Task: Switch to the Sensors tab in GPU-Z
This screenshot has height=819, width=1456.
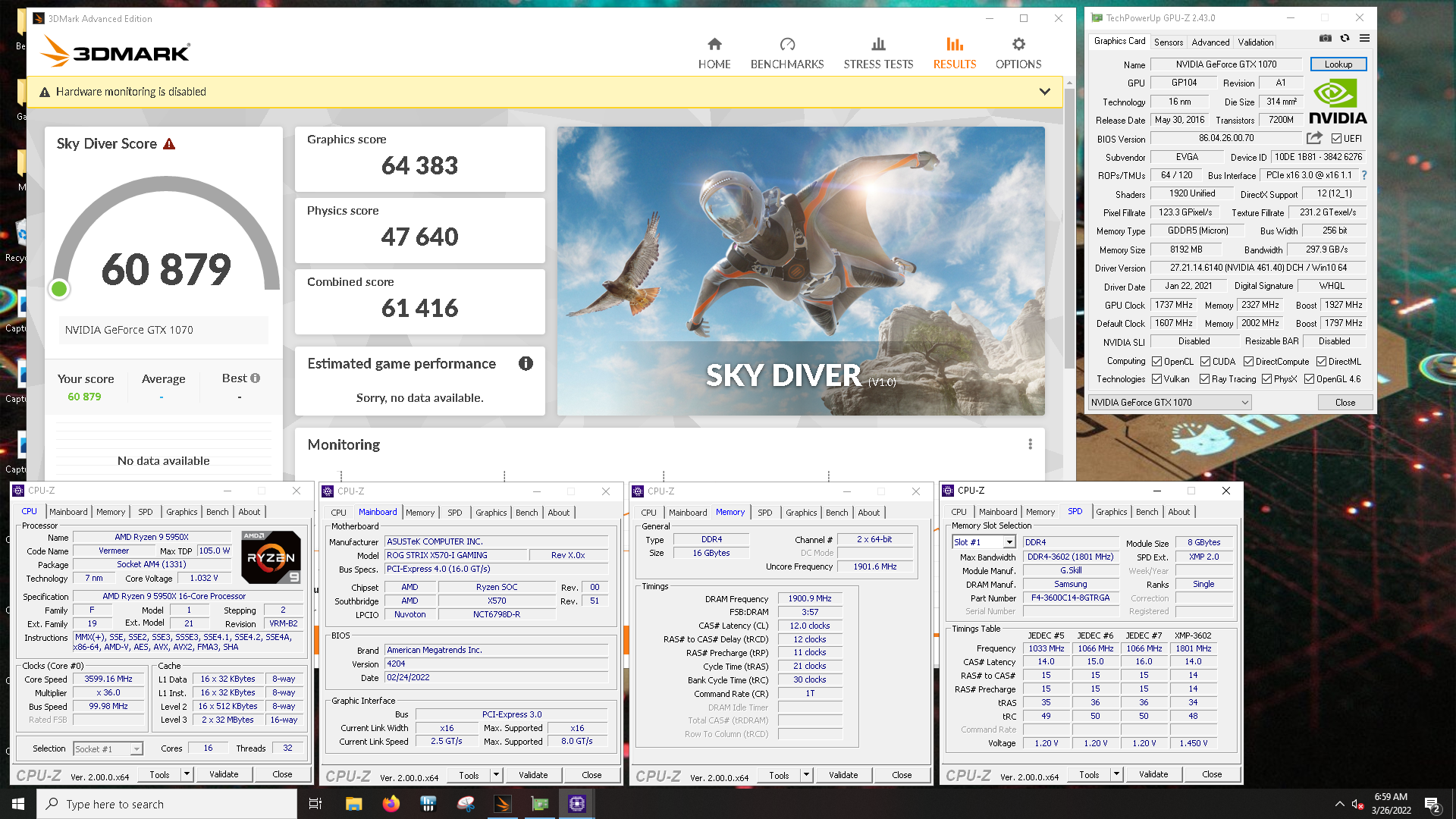Action: pos(1168,42)
